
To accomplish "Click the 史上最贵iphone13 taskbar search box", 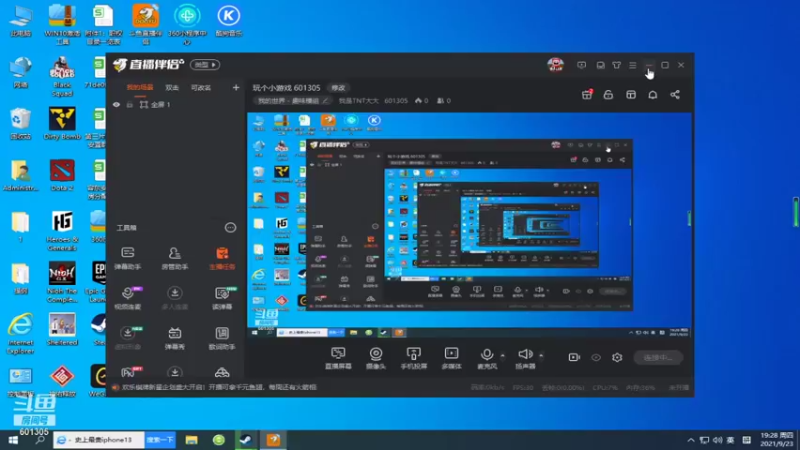I will [99, 440].
